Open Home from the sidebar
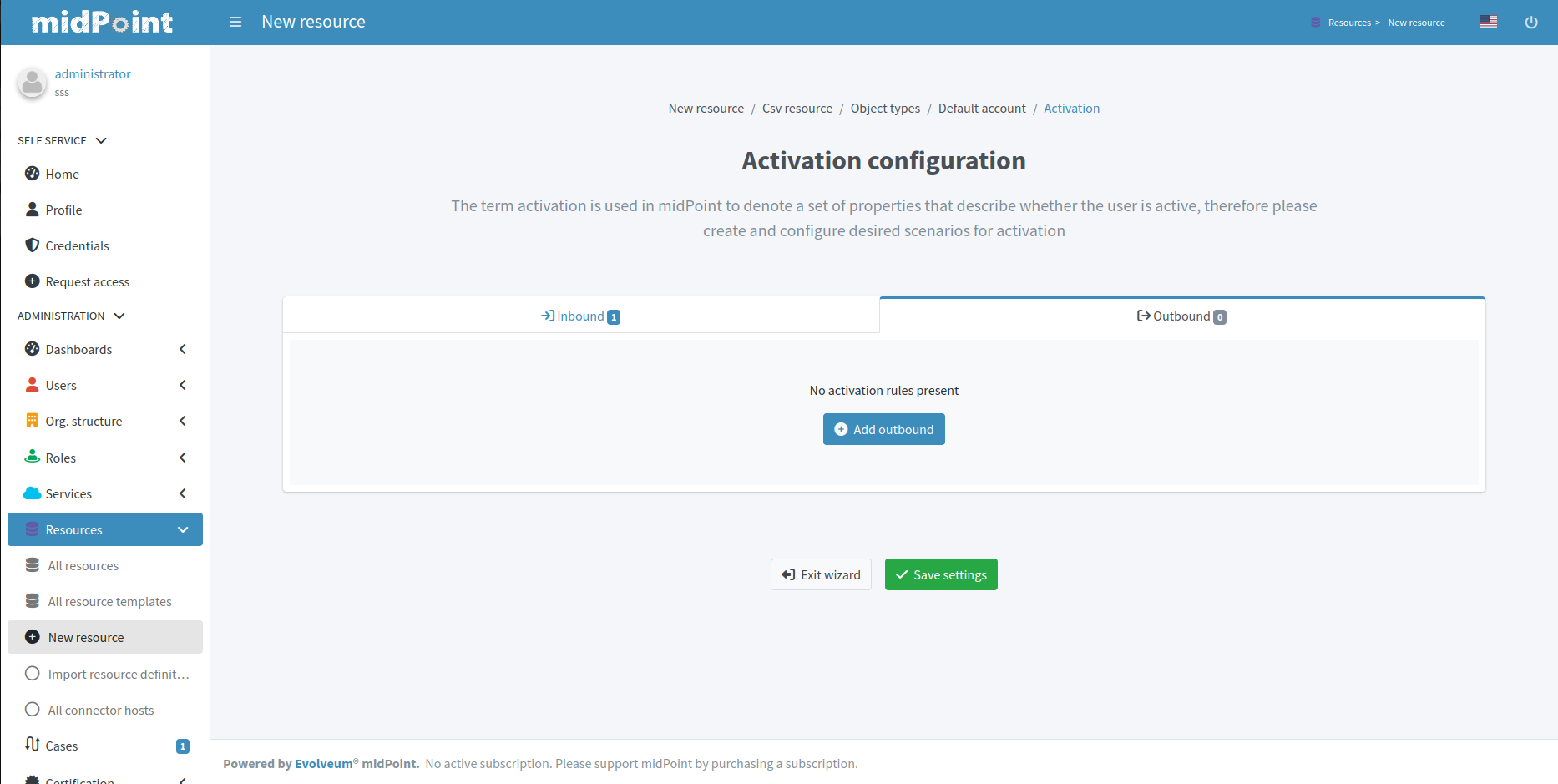Screen dimensions: 1558x784 tap(62, 174)
